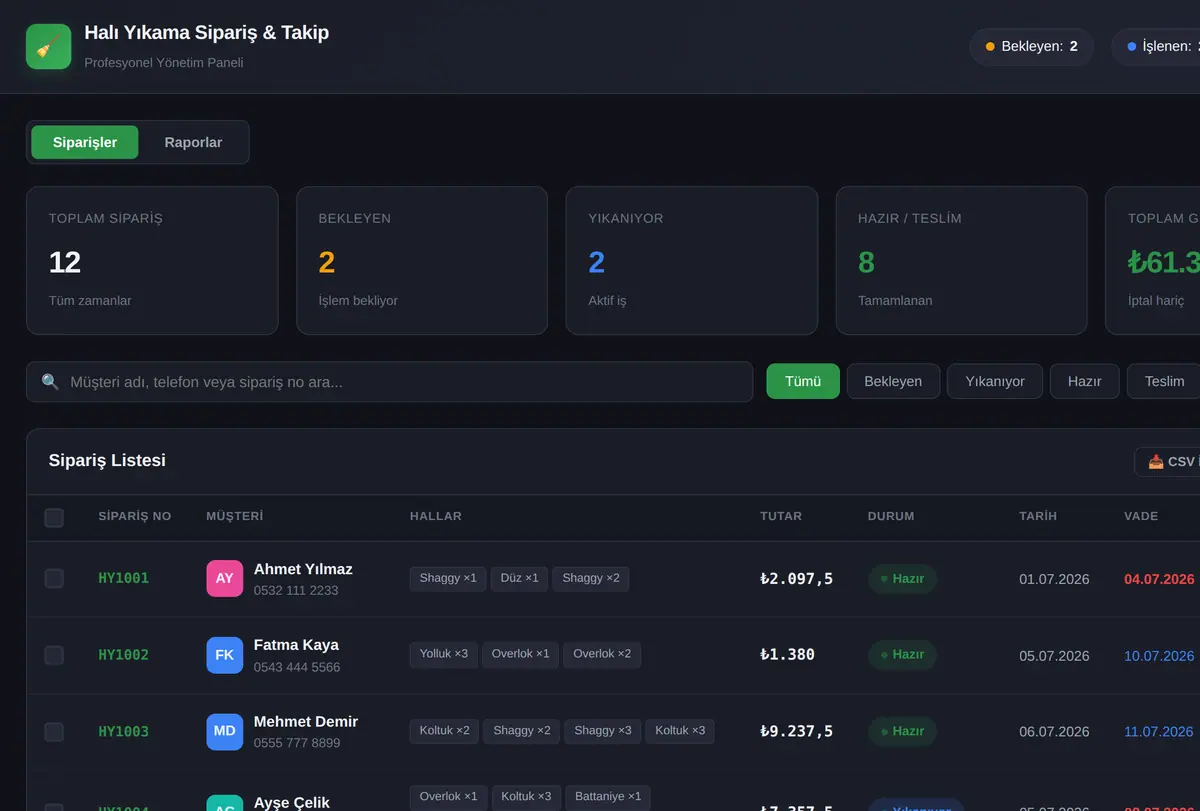This screenshot has width=1200, height=811.
Task: Filter orders by Bekleyen
Action: [893, 381]
